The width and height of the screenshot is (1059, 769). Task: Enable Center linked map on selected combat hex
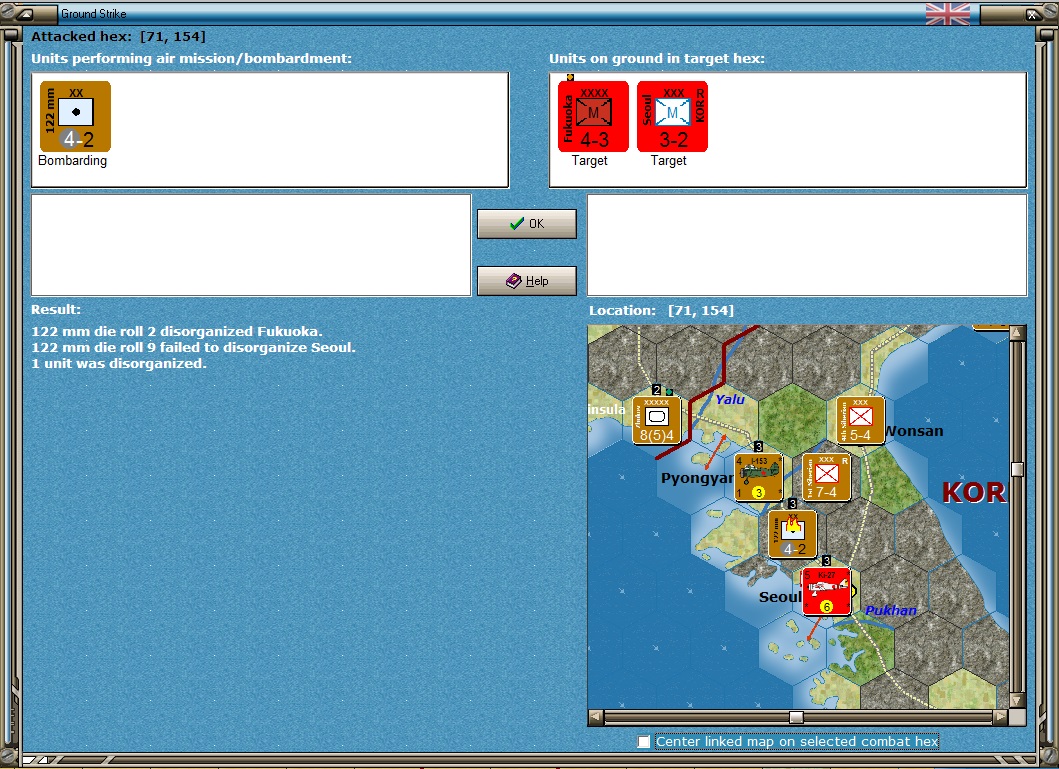644,742
